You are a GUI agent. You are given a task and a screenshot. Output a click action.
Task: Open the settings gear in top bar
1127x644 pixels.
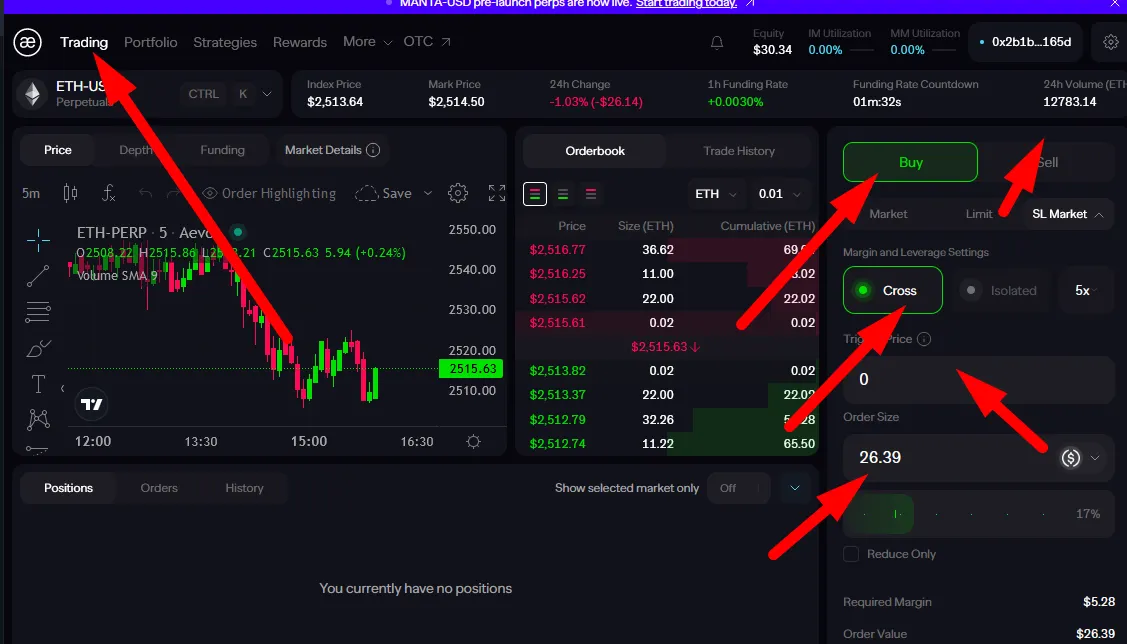click(x=1110, y=42)
